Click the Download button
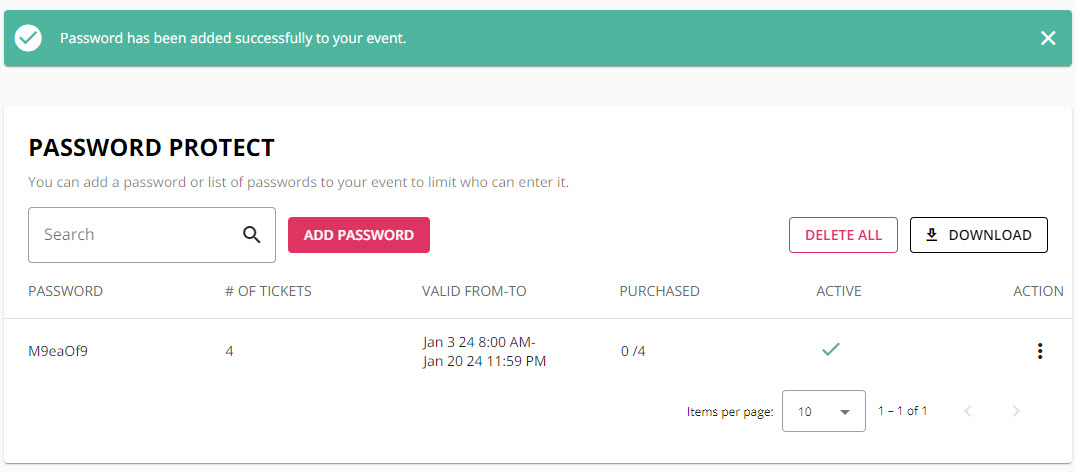Screen dimensions: 1076x472 coord(979,235)
